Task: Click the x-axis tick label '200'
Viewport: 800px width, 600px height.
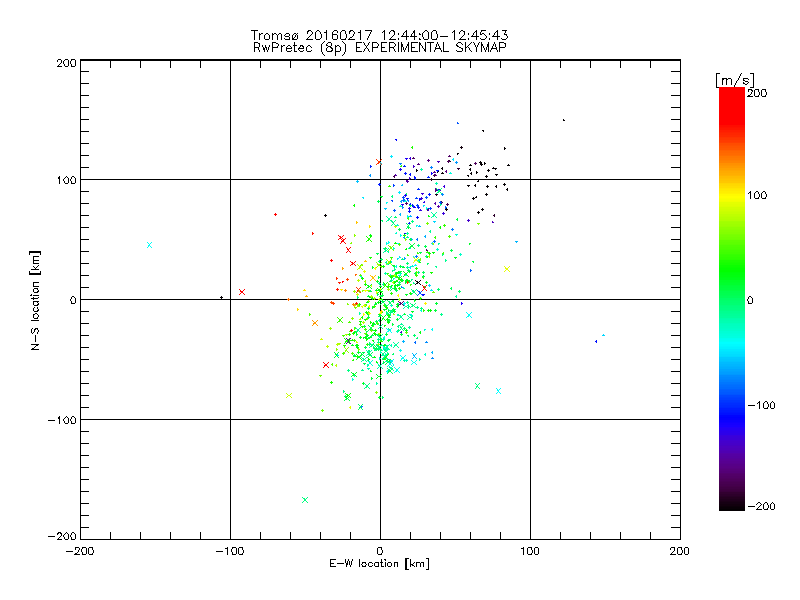Action: 680,551
